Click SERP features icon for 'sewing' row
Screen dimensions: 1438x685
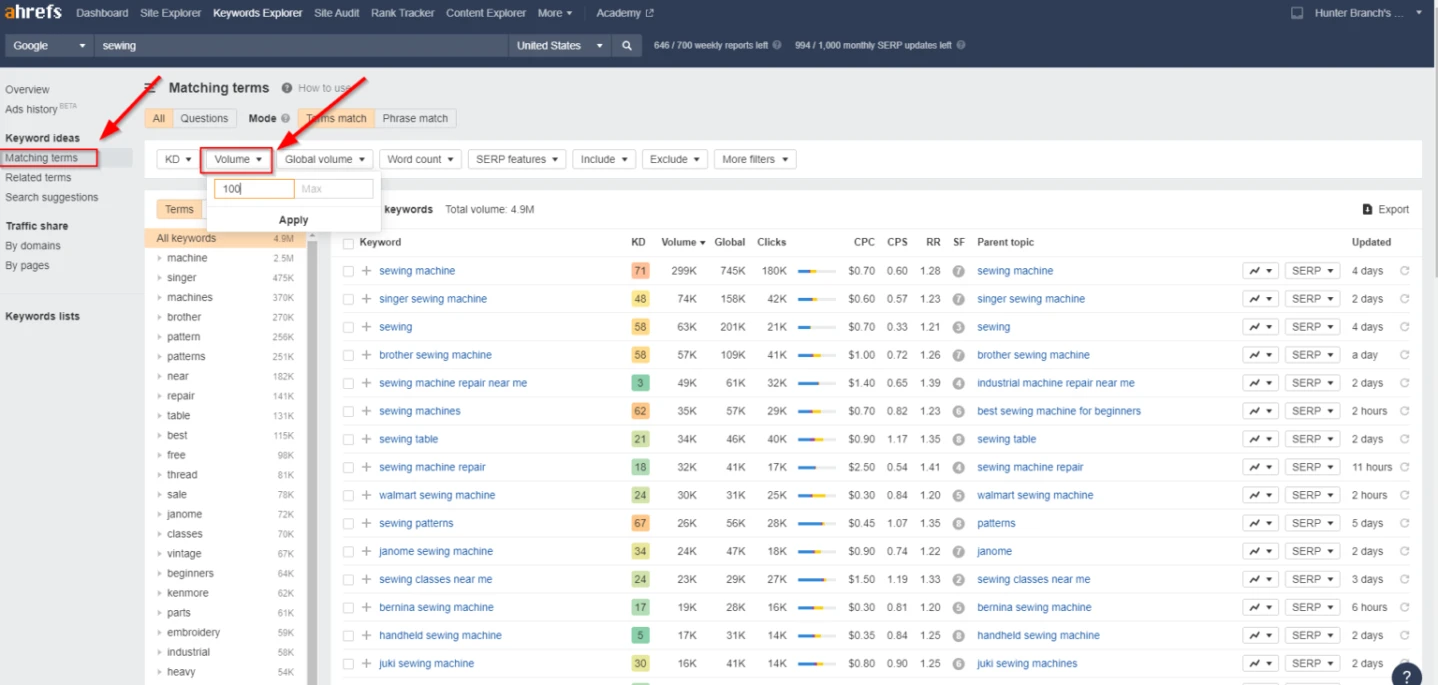(958, 327)
